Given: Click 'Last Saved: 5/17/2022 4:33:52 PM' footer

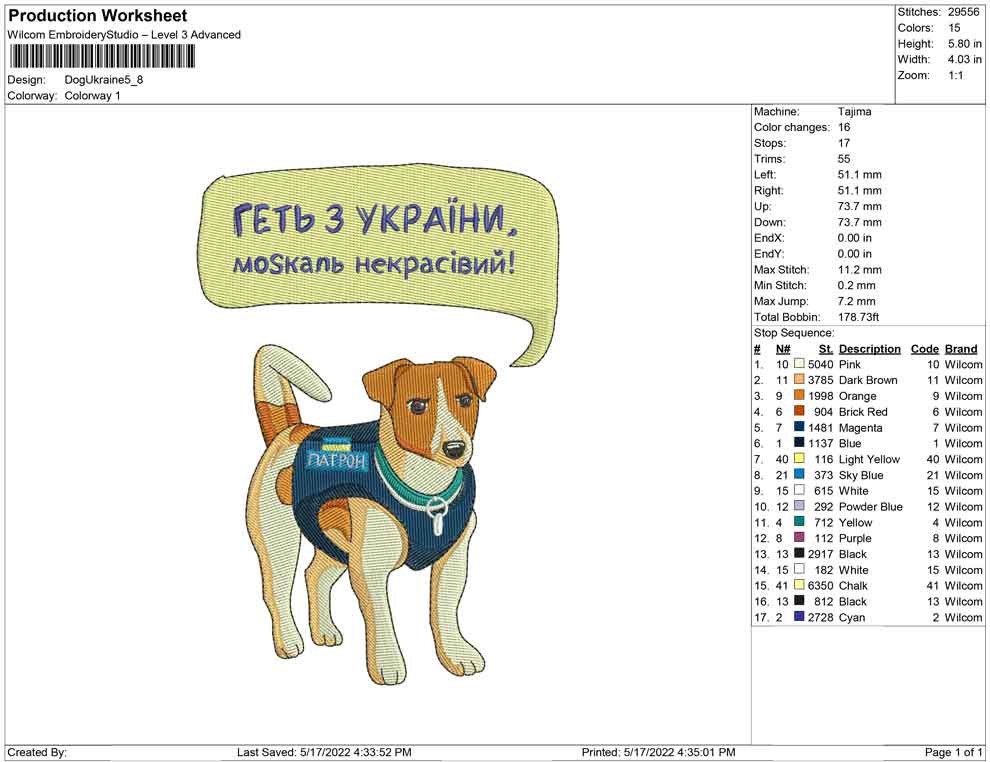Looking at the screenshot, I should [324, 752].
